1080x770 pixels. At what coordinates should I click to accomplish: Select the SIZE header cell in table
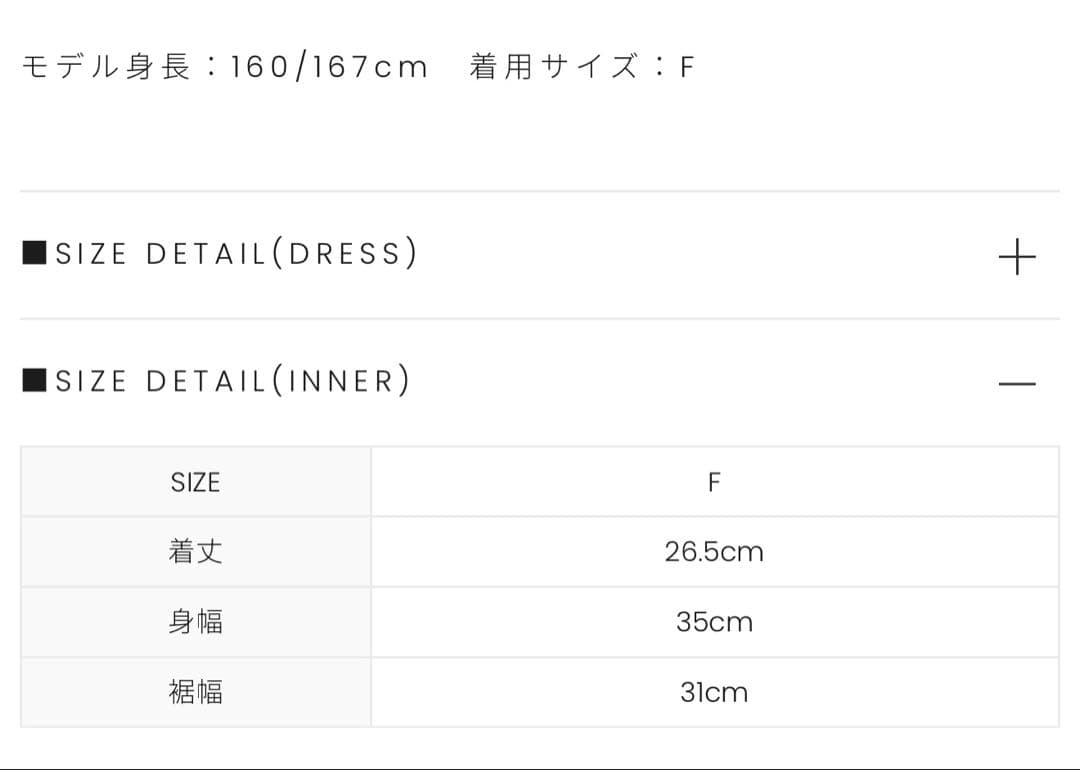tap(195, 482)
